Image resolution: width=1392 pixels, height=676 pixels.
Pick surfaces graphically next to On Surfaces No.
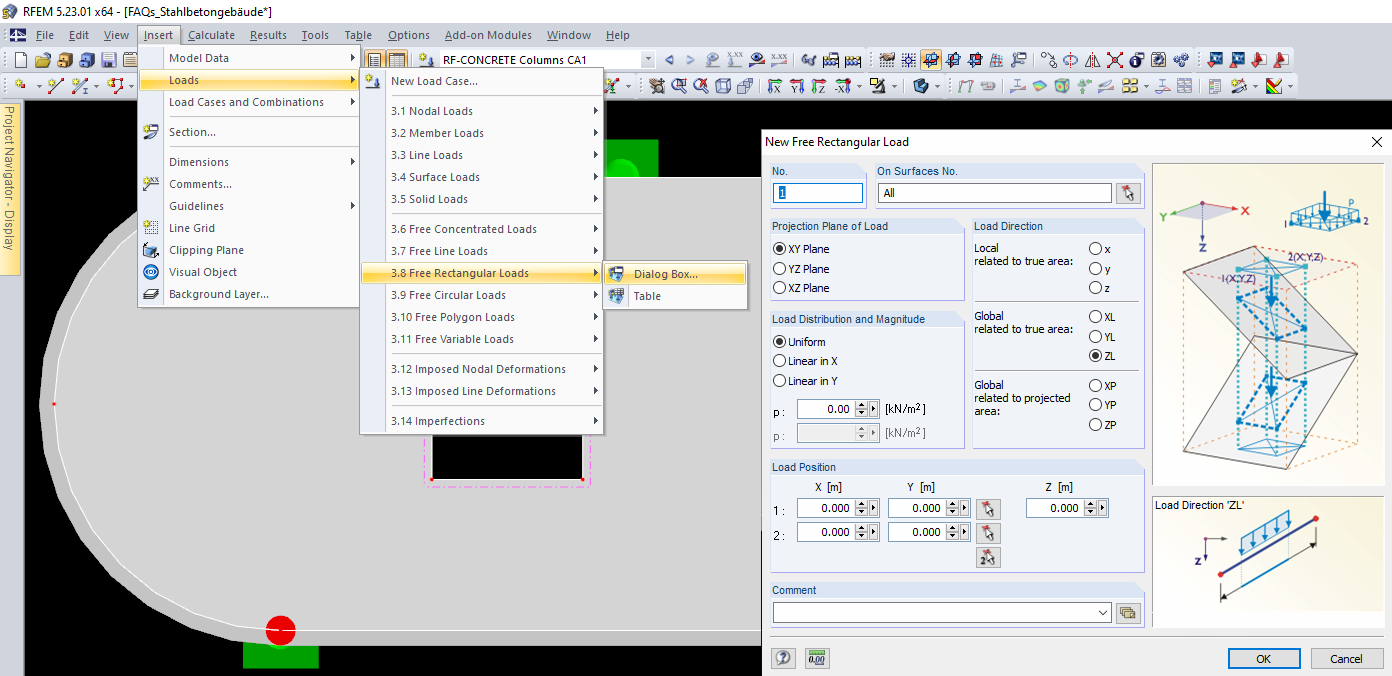pyautogui.click(x=1129, y=193)
